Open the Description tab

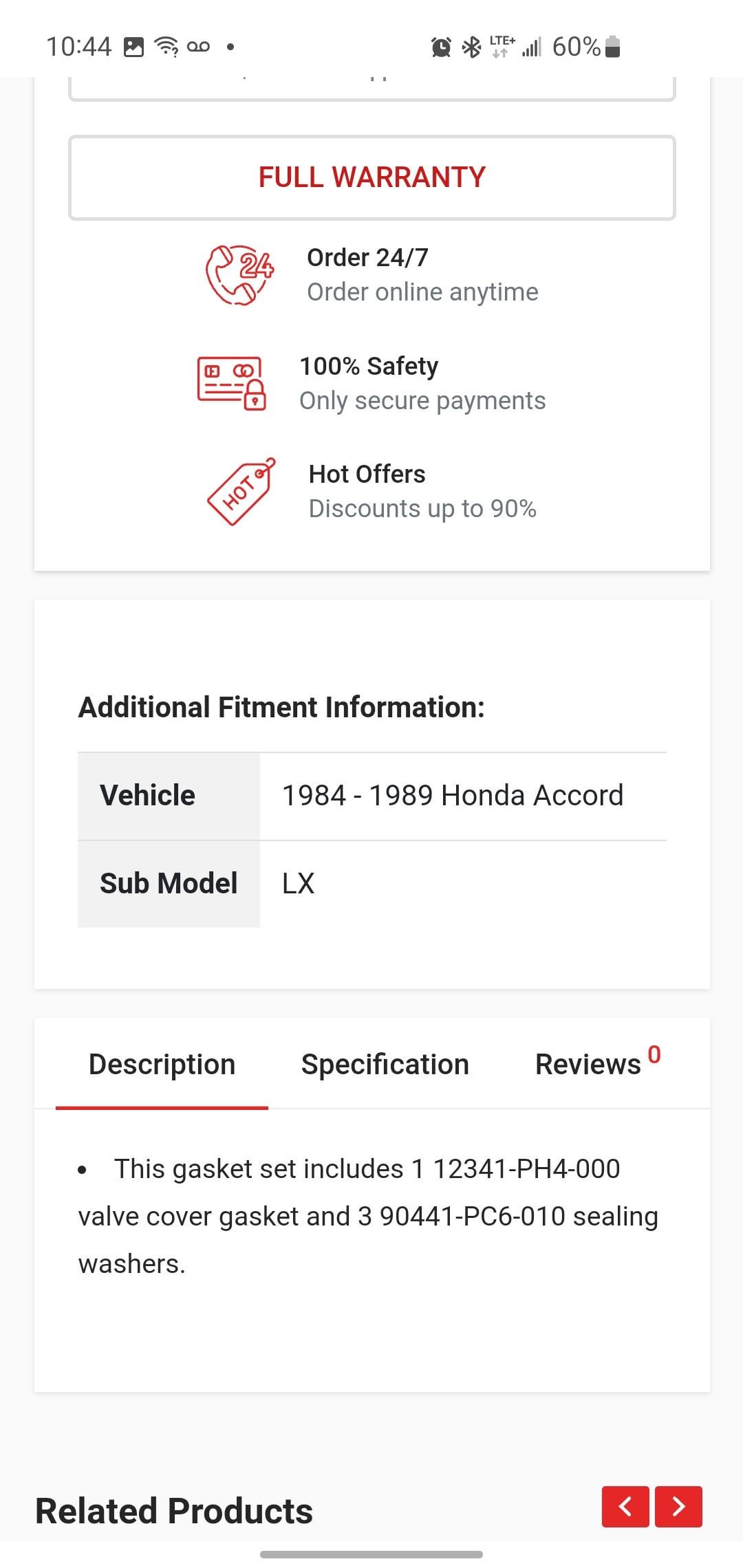pos(162,1064)
